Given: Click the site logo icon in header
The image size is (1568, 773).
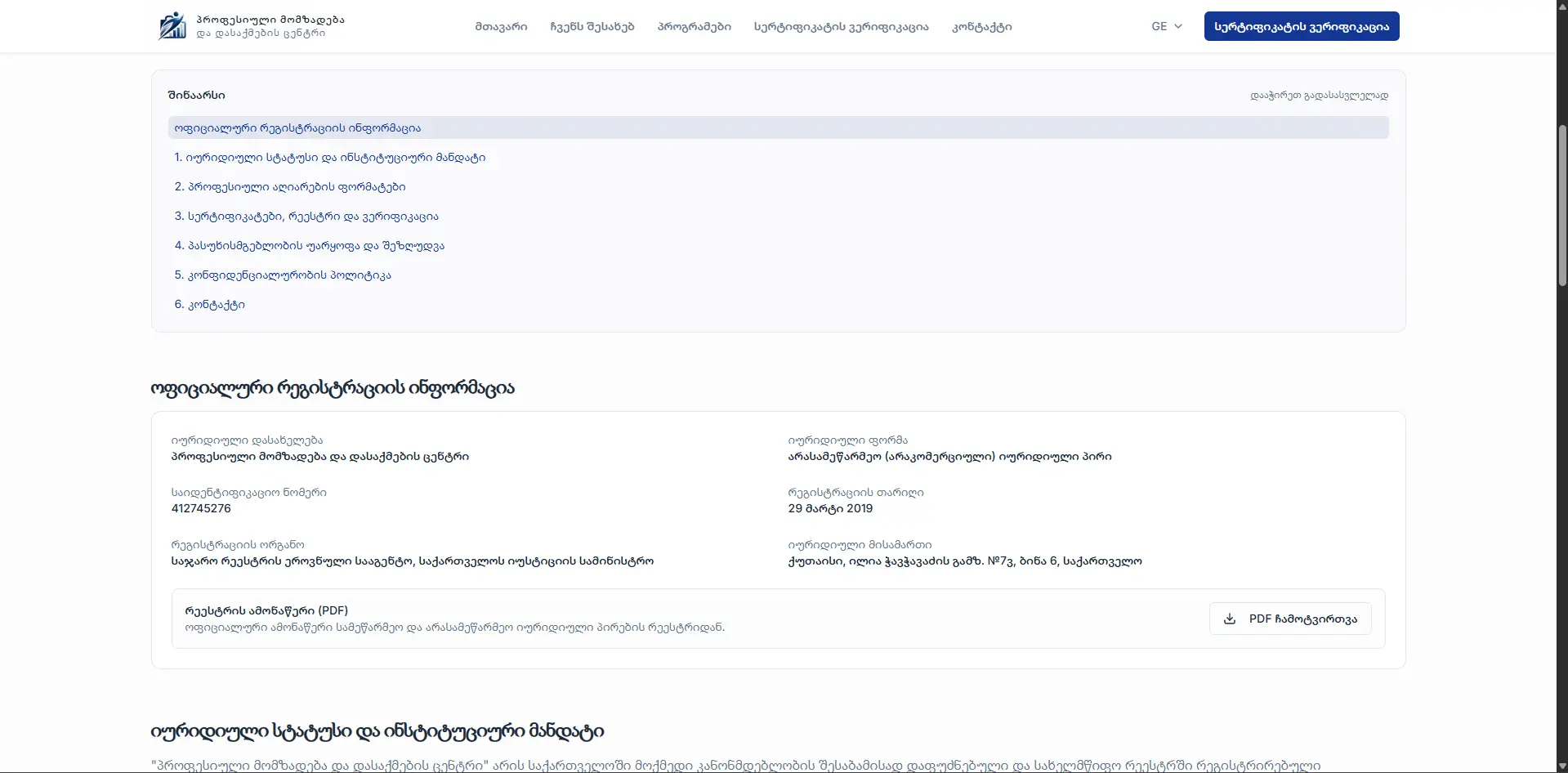Looking at the screenshot, I should (x=172, y=26).
